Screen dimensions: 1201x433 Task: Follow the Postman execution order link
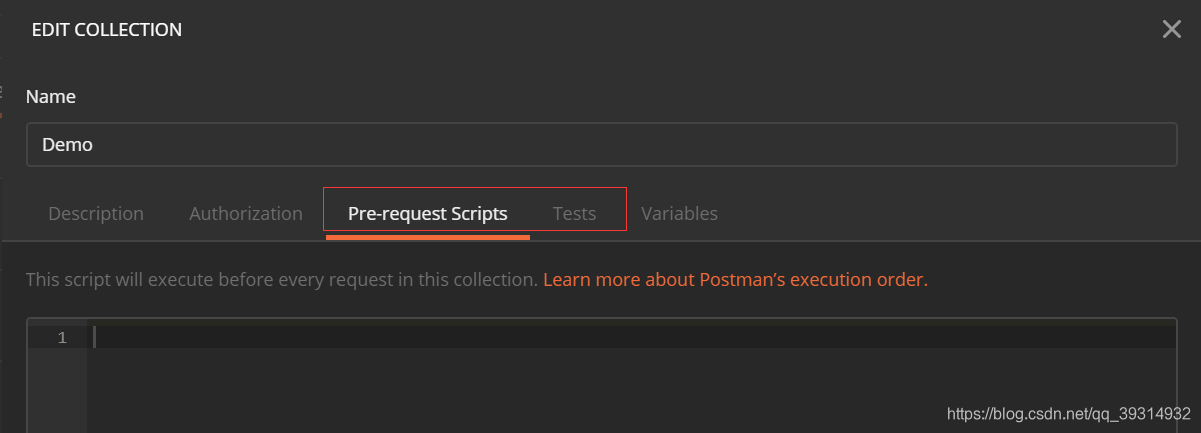pos(735,280)
